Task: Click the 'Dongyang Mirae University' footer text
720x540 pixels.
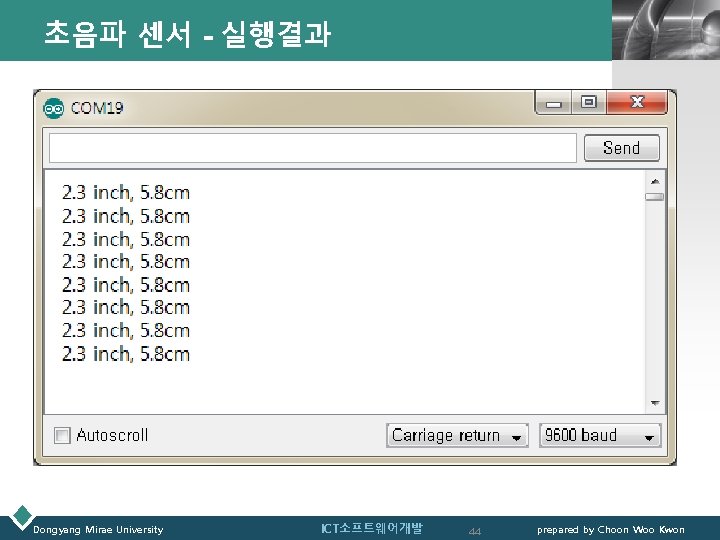Action: tap(98, 530)
